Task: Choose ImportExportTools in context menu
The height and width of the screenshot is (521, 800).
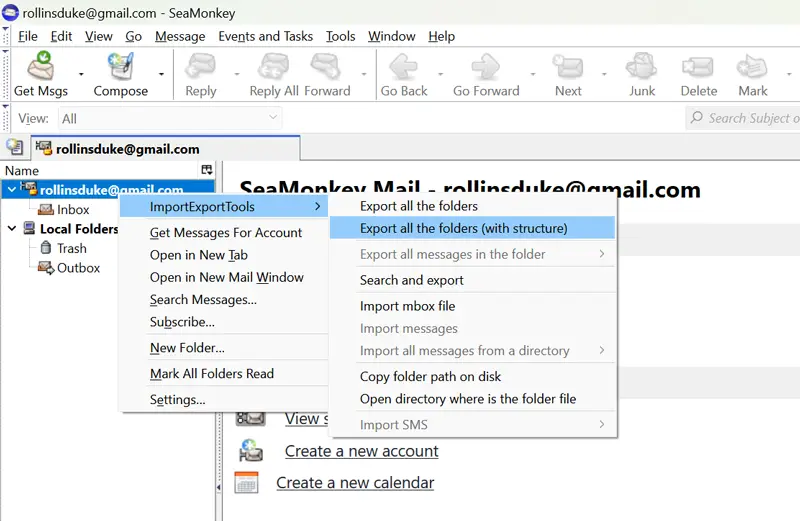Action: 224,206
